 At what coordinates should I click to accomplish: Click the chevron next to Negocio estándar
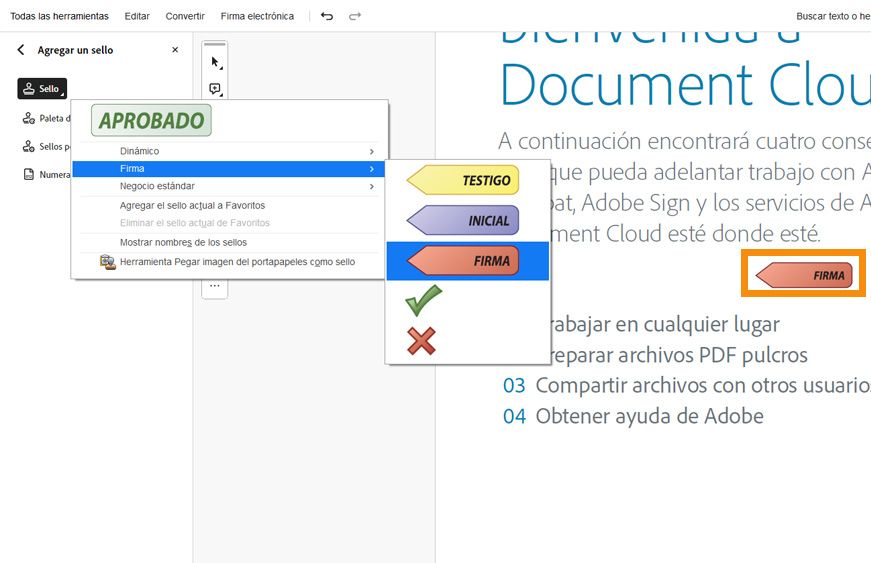372,187
